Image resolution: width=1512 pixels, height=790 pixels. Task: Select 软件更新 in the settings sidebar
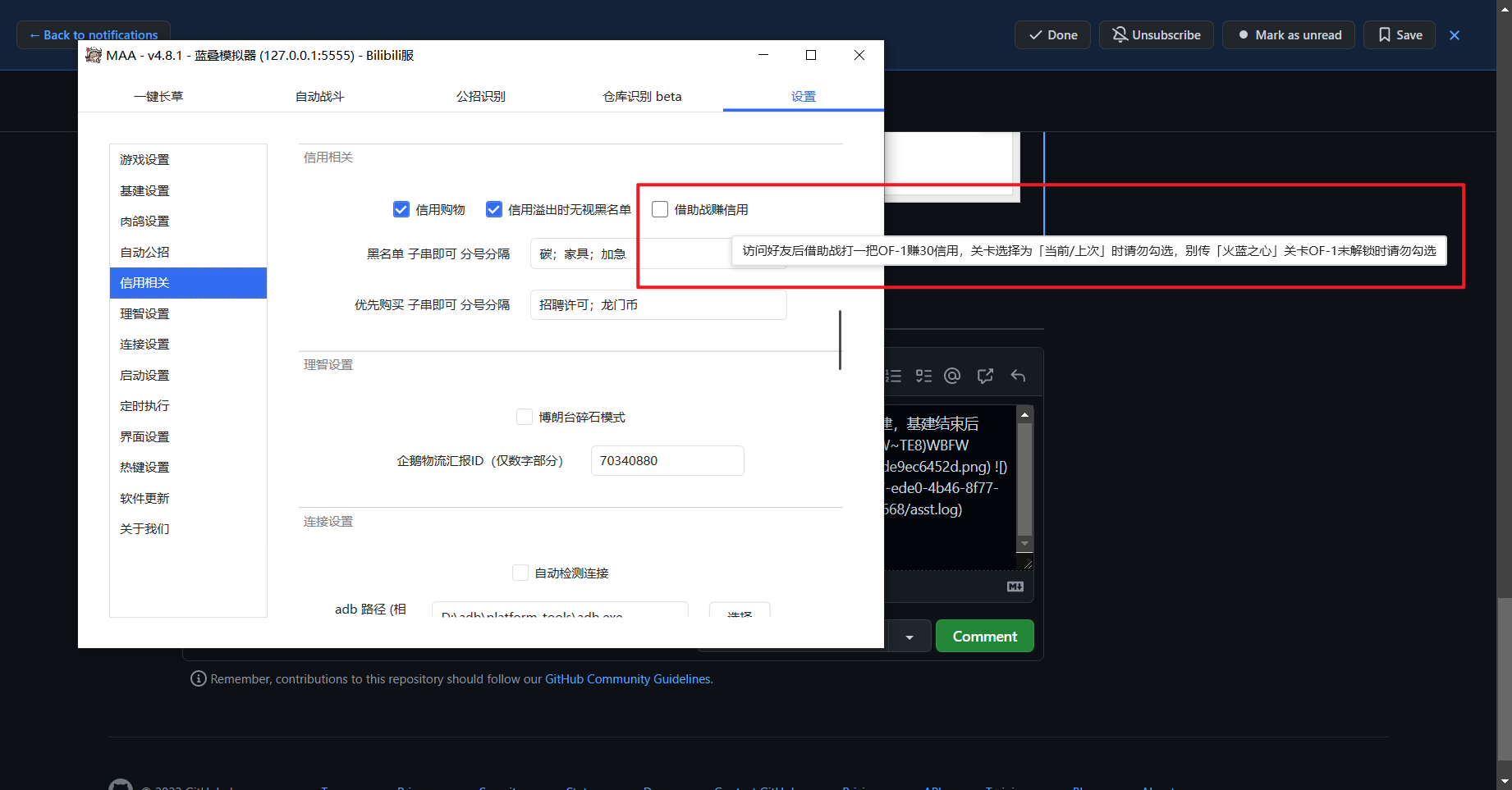click(x=144, y=497)
